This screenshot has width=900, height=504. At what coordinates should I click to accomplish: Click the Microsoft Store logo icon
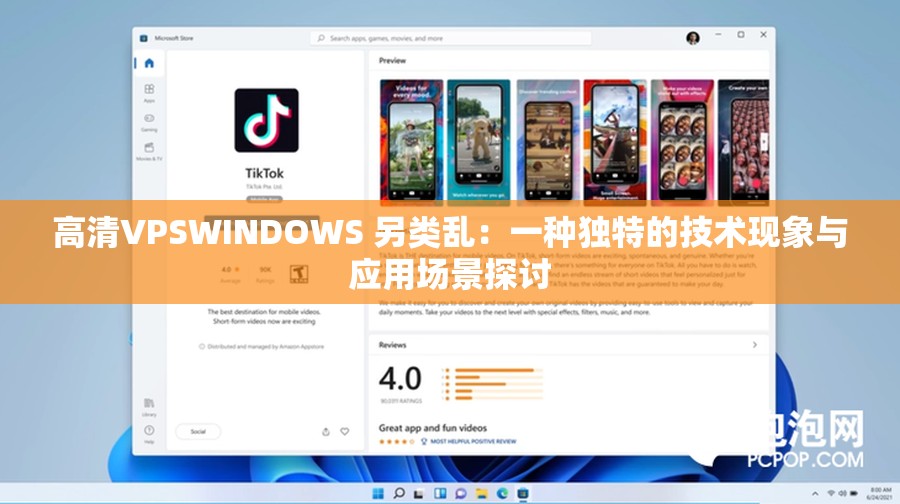(143, 38)
